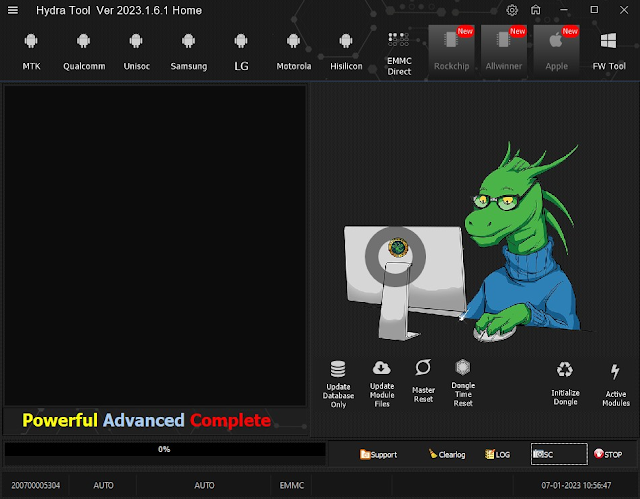Screen dimensions: 640x499
Task: Launch the FW Tool Windows icon
Action: (x=608, y=40)
